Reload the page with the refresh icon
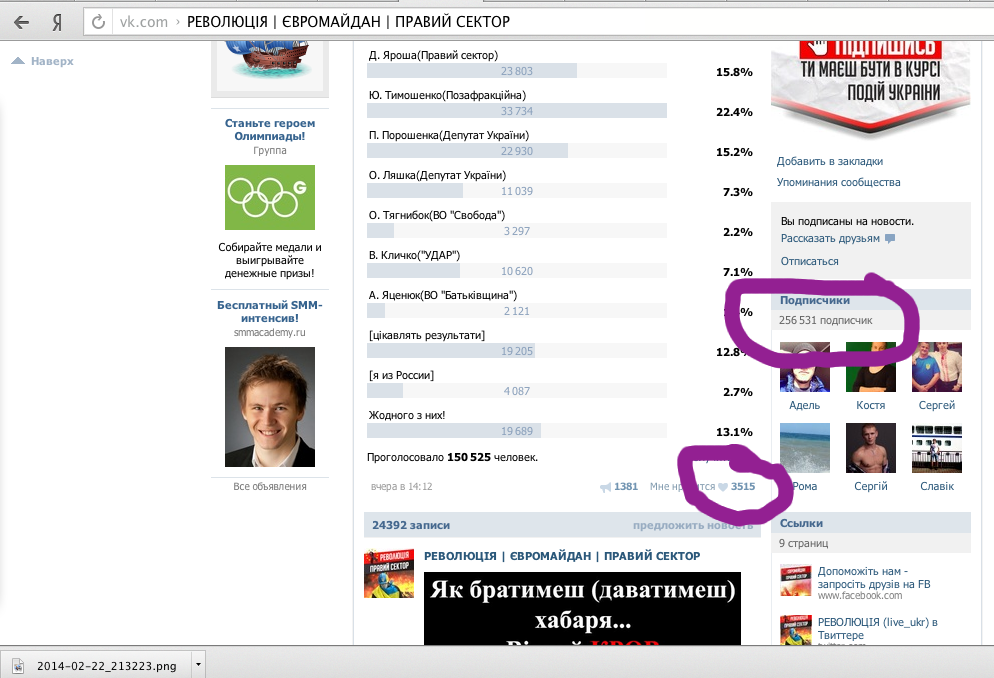This screenshot has width=994, height=678. coord(98,22)
